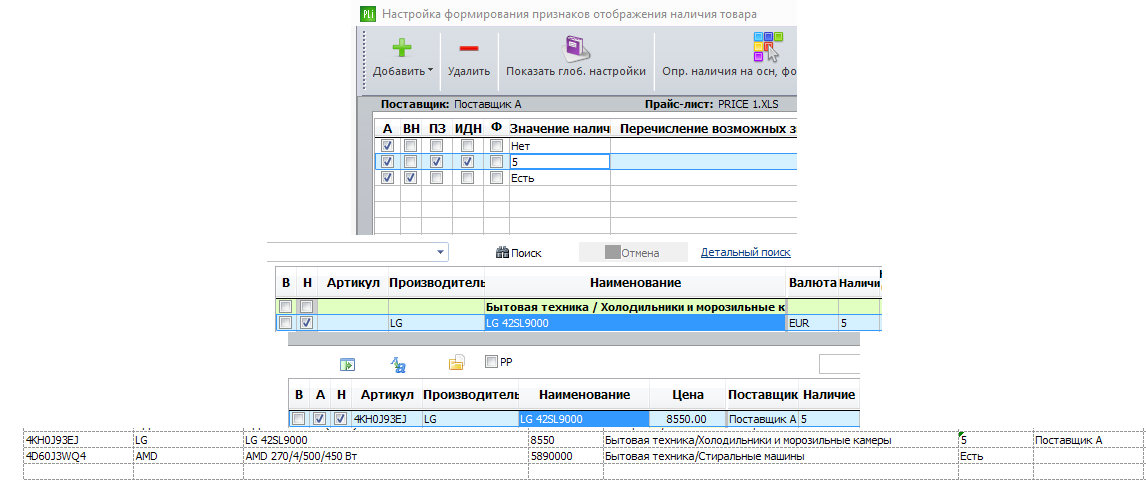Image resolution: width=1146 pixels, height=480 pixels.
Task: Click the 8550 cell in the spreadsheet
Action: (566, 441)
